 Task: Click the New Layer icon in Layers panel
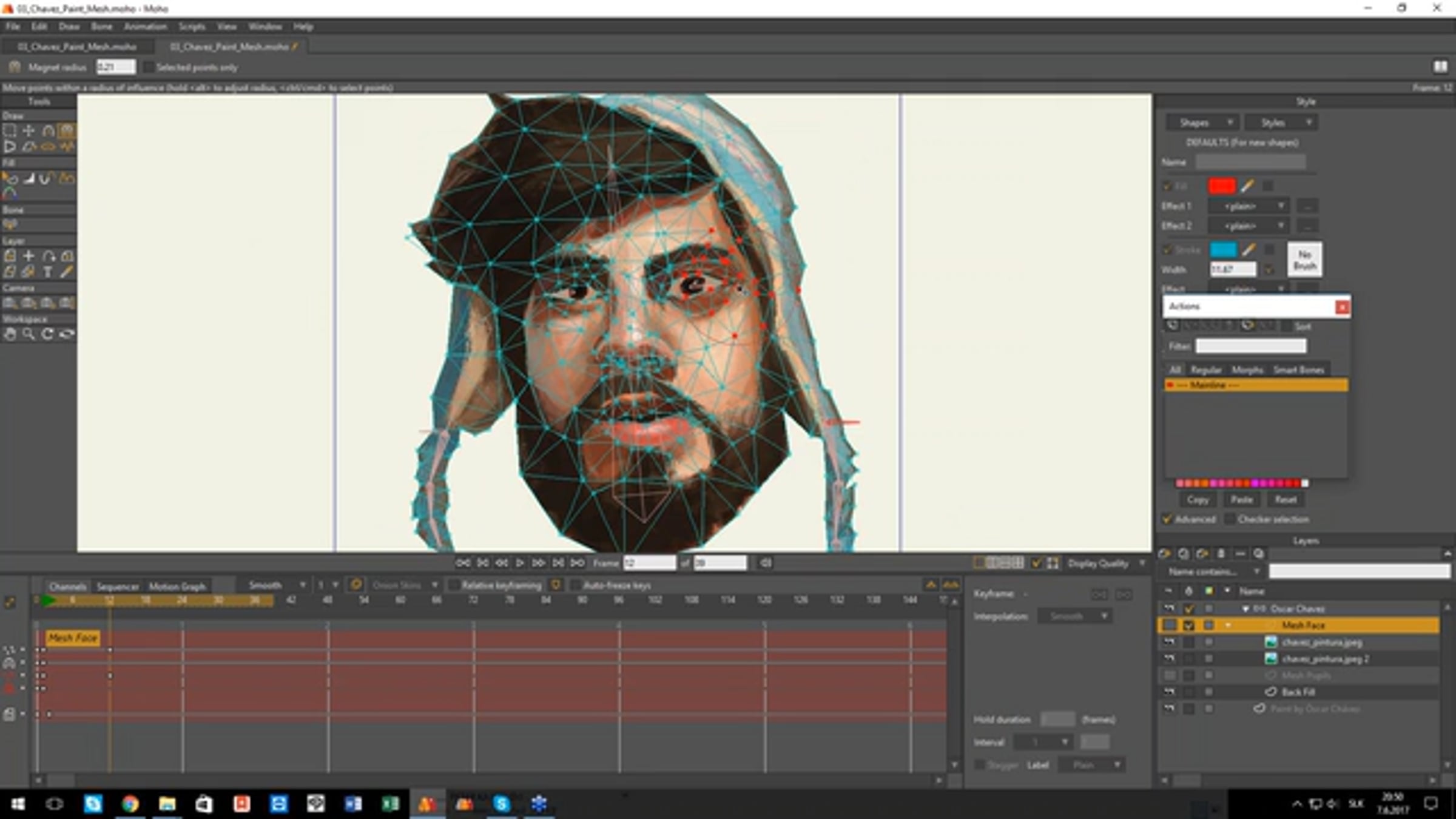(1164, 553)
